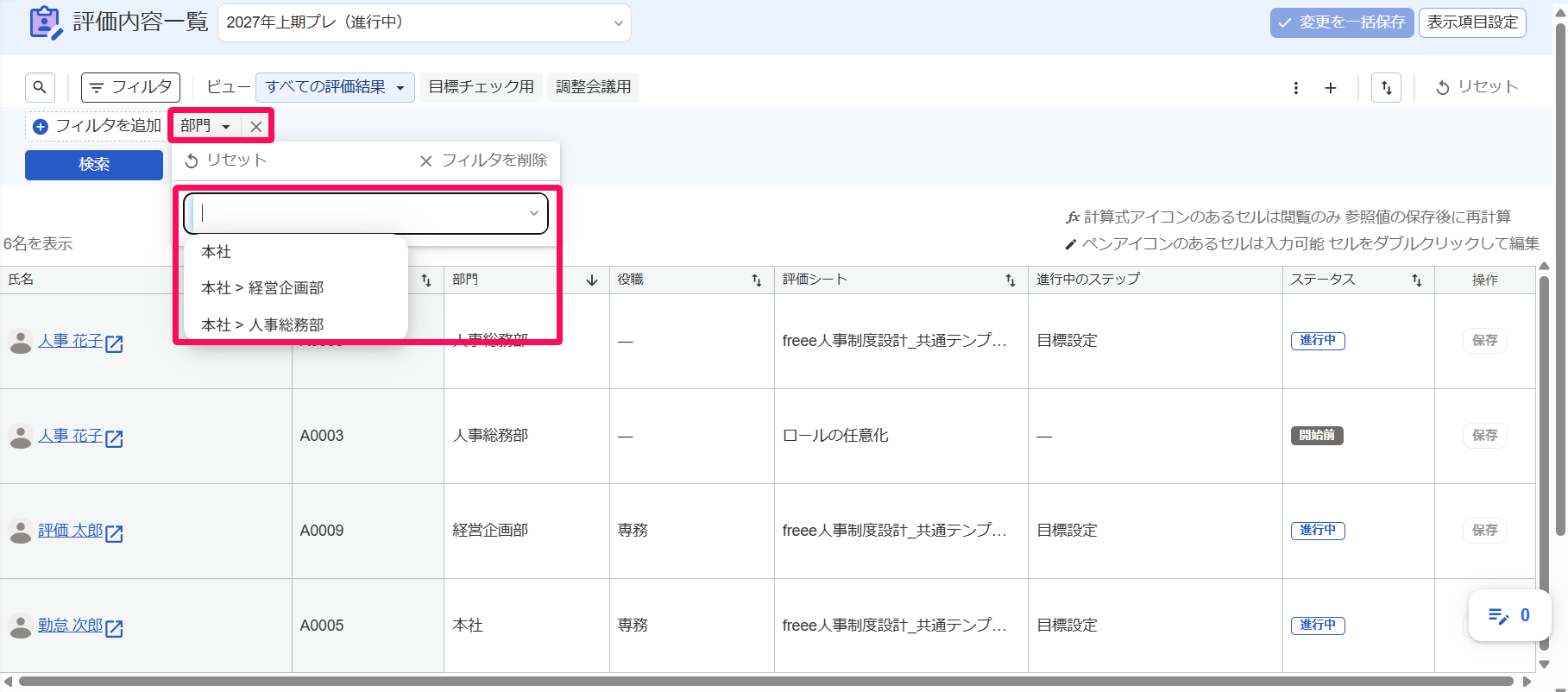1568x692 pixels.
Task: Open the pending edits counter badge
Action: (x=1509, y=615)
